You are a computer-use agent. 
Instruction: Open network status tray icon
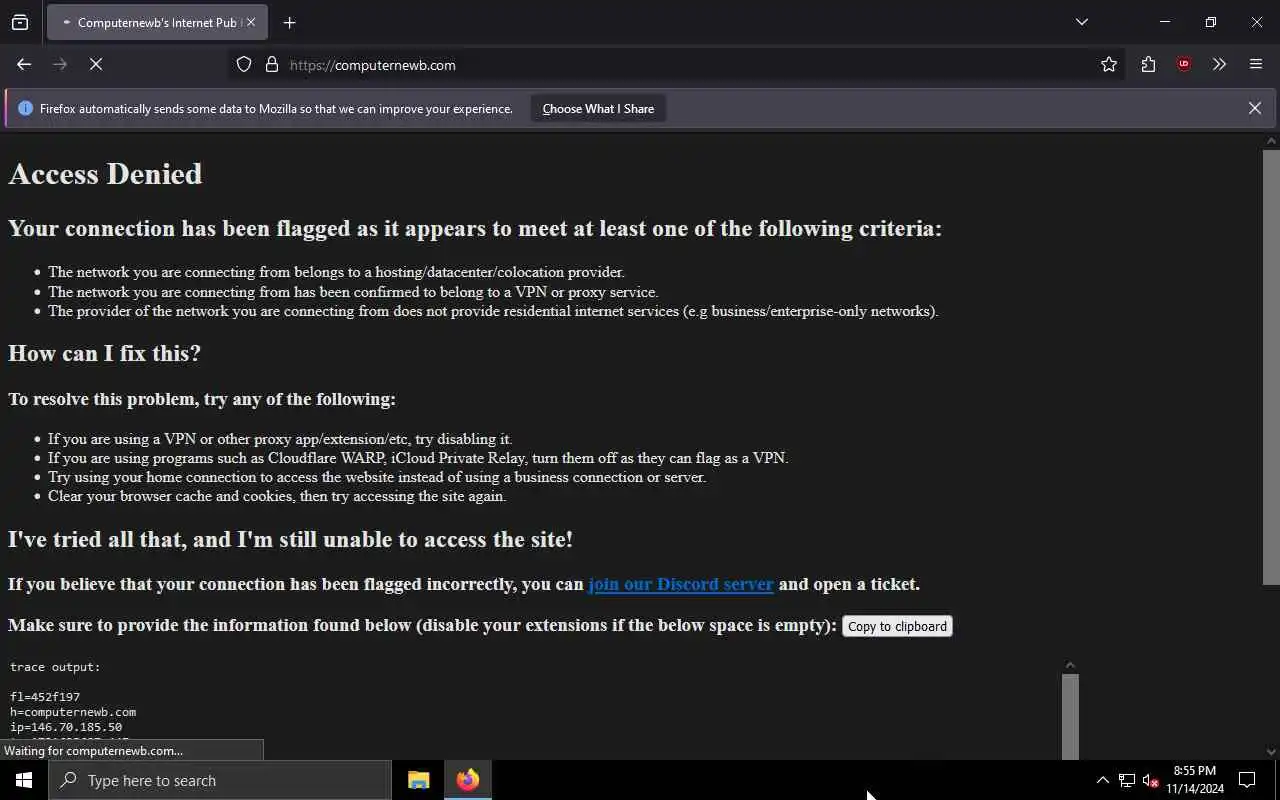click(1127, 780)
